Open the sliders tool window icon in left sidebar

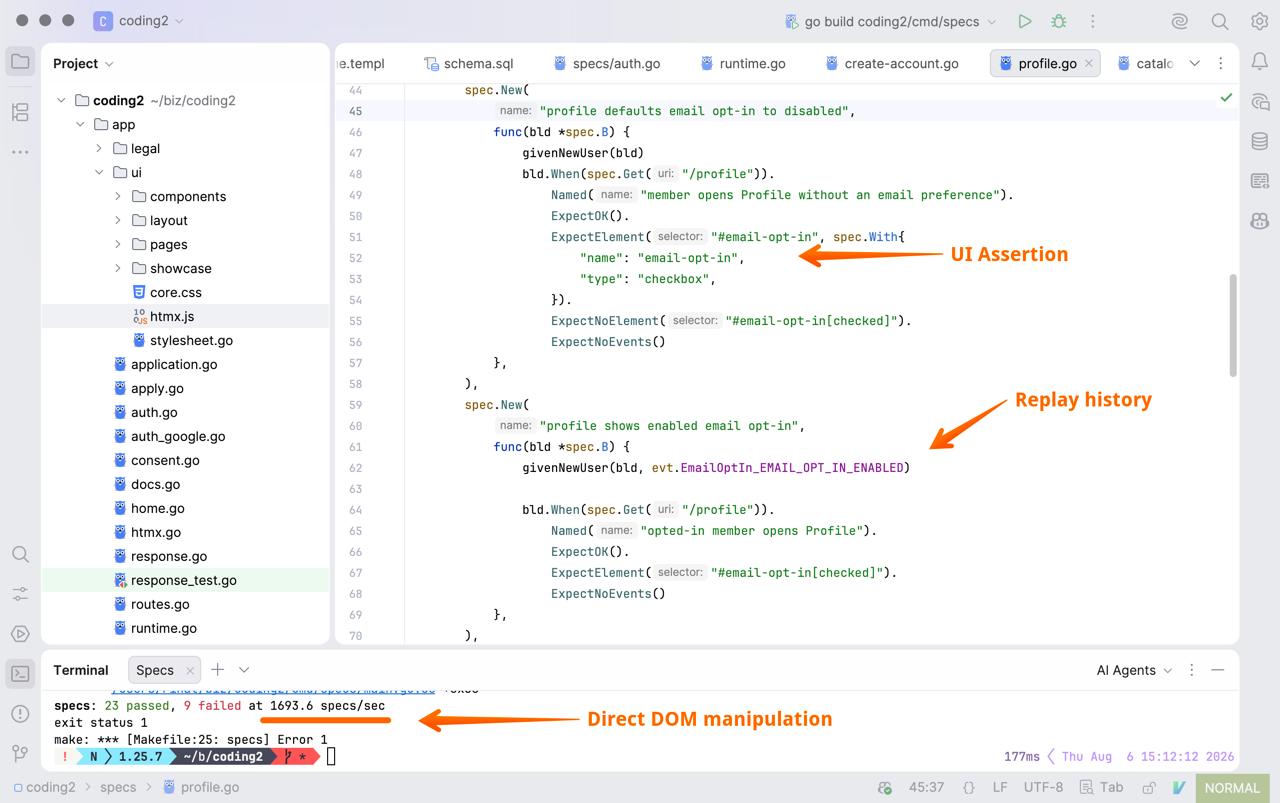tap(20, 594)
